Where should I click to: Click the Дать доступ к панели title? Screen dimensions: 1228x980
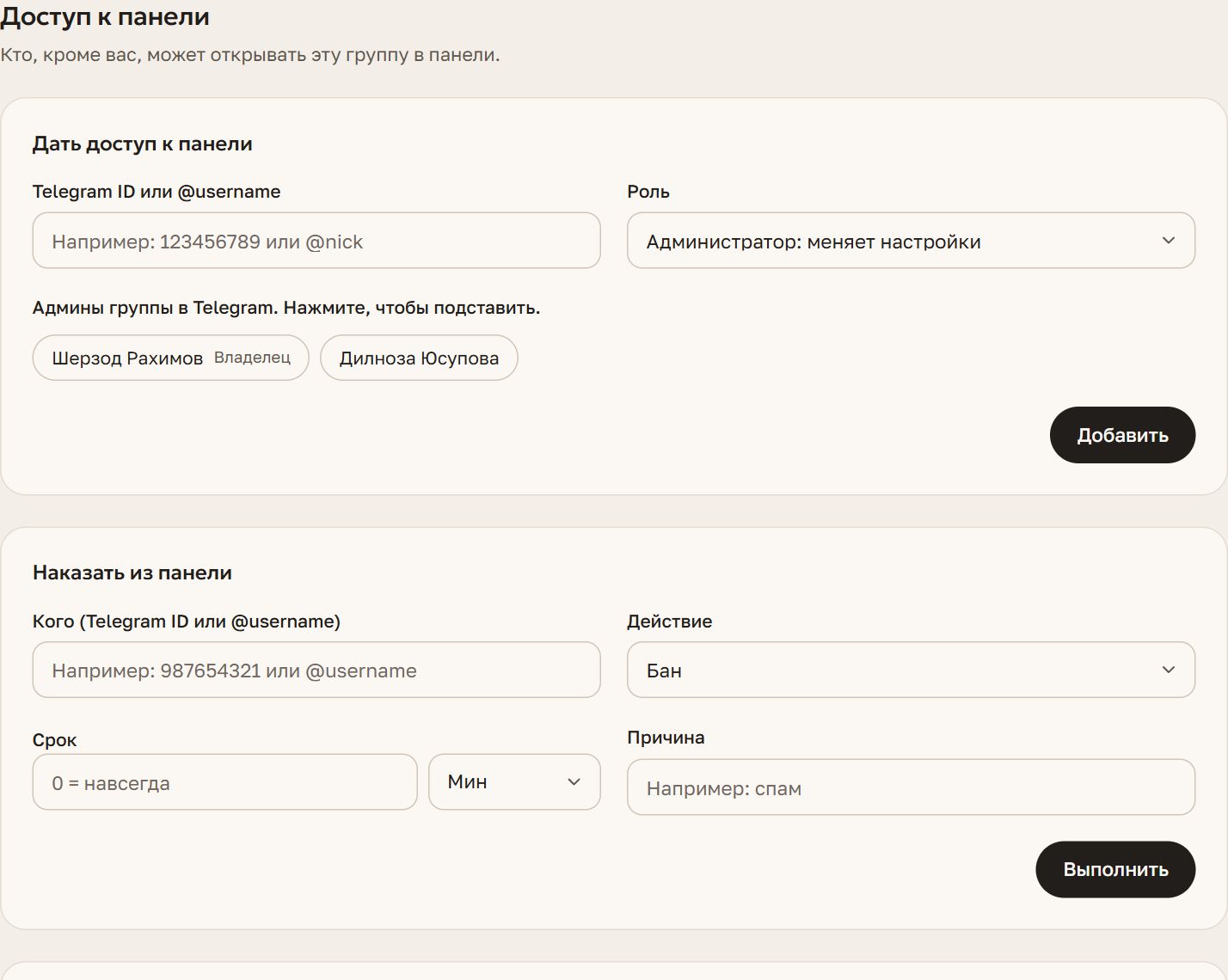[x=143, y=144]
